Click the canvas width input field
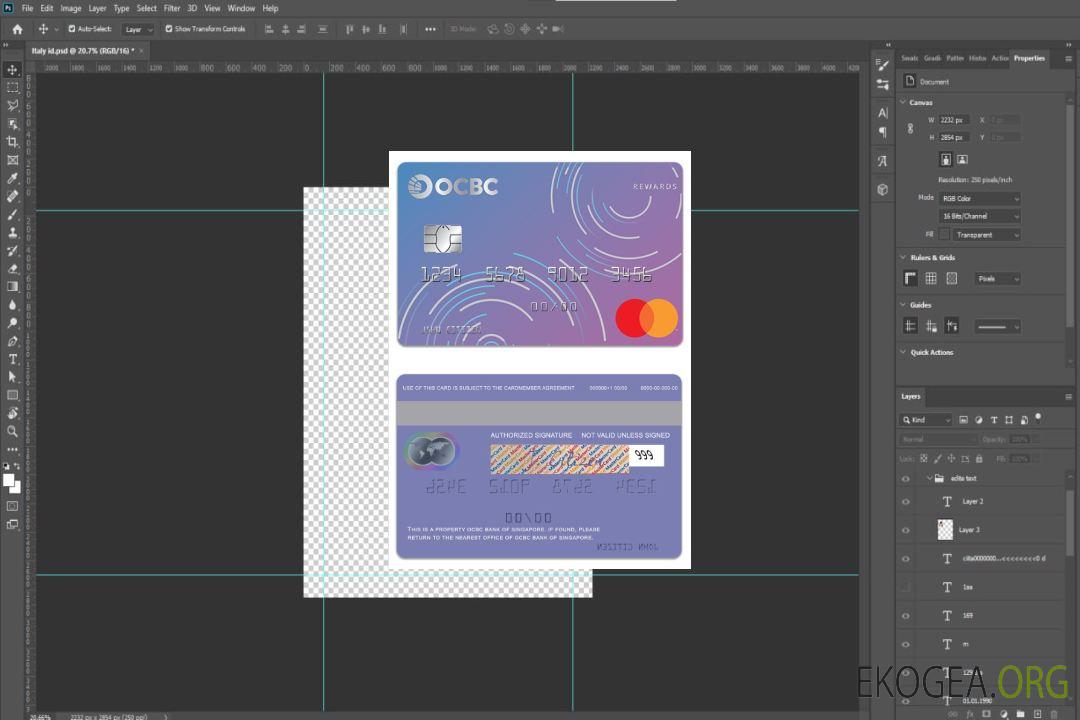1080x720 pixels. 953,120
